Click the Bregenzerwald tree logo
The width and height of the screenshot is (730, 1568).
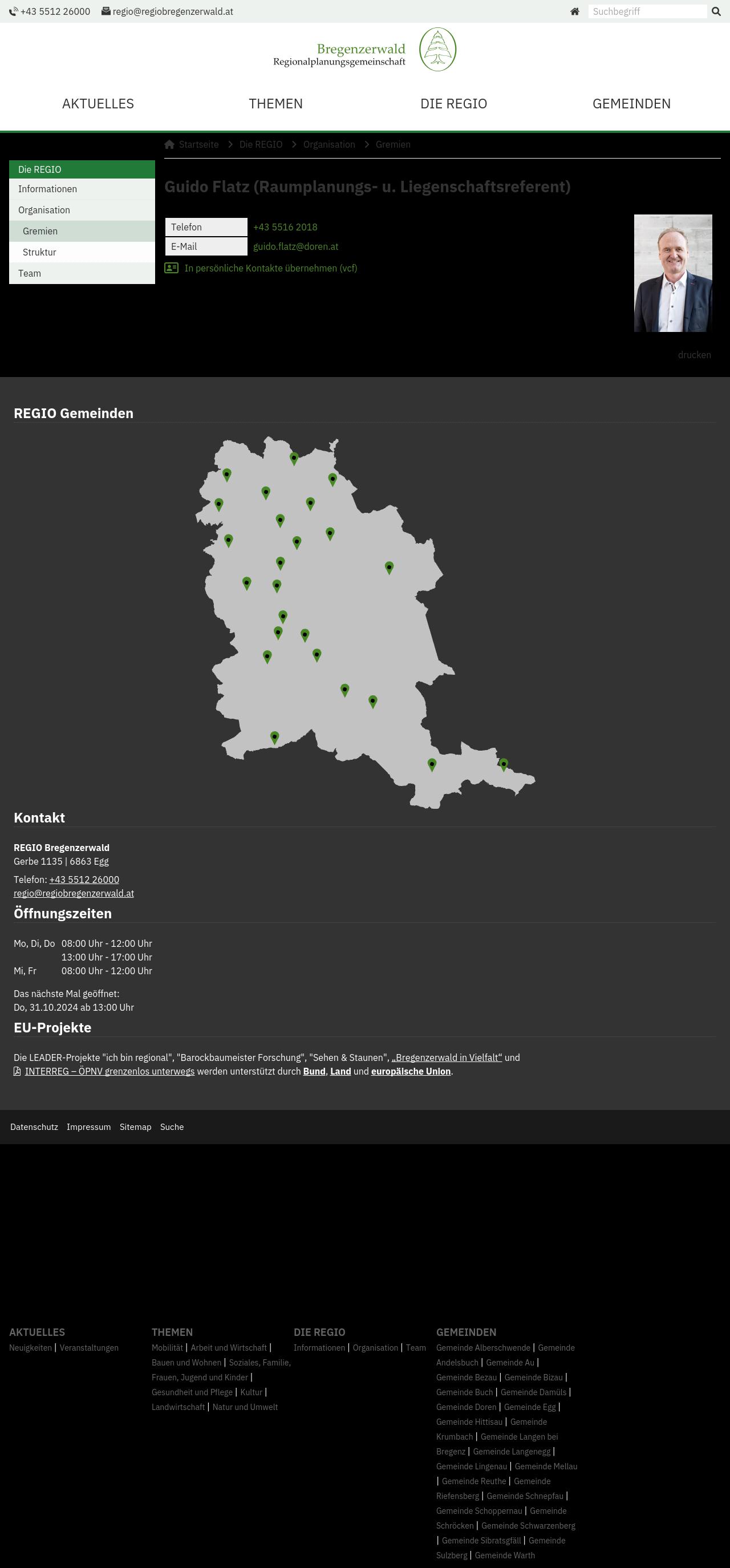[437, 49]
